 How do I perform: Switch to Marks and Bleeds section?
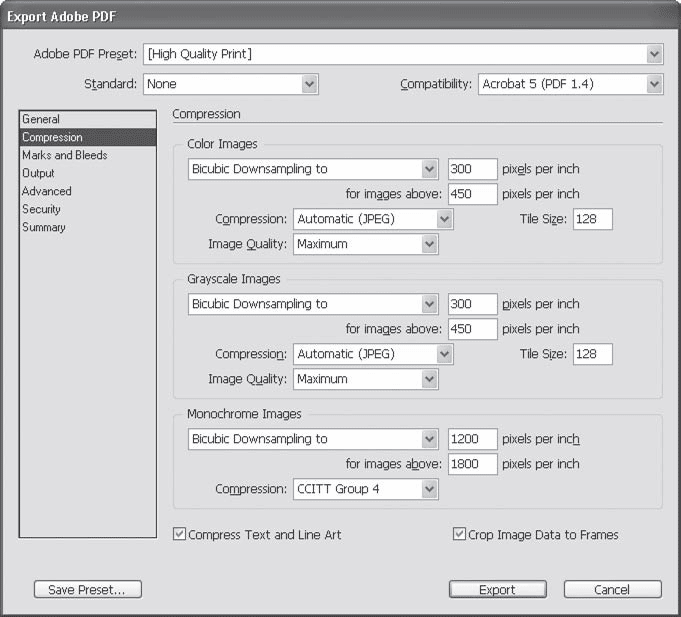[65, 155]
